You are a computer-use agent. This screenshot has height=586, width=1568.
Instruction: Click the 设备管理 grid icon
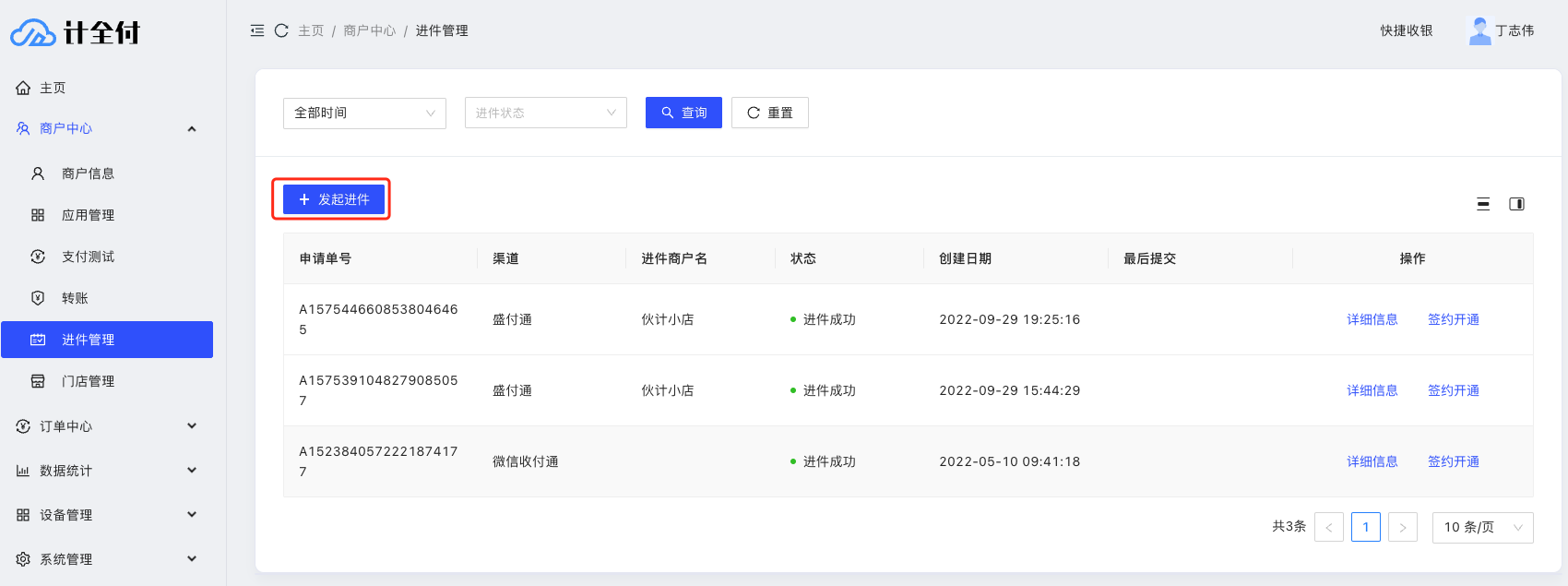23,515
